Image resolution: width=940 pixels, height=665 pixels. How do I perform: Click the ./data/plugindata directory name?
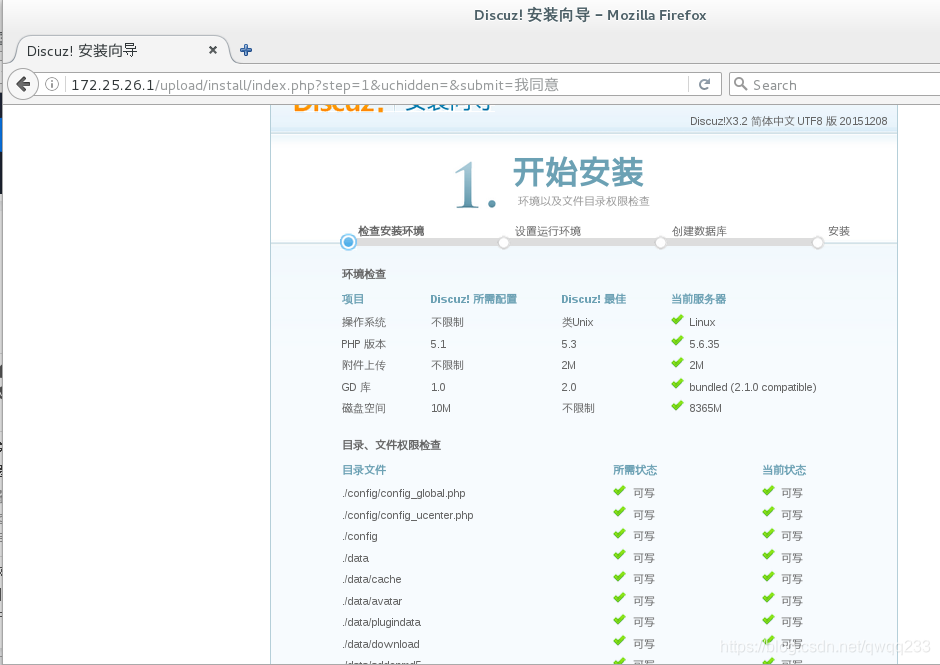(x=381, y=622)
